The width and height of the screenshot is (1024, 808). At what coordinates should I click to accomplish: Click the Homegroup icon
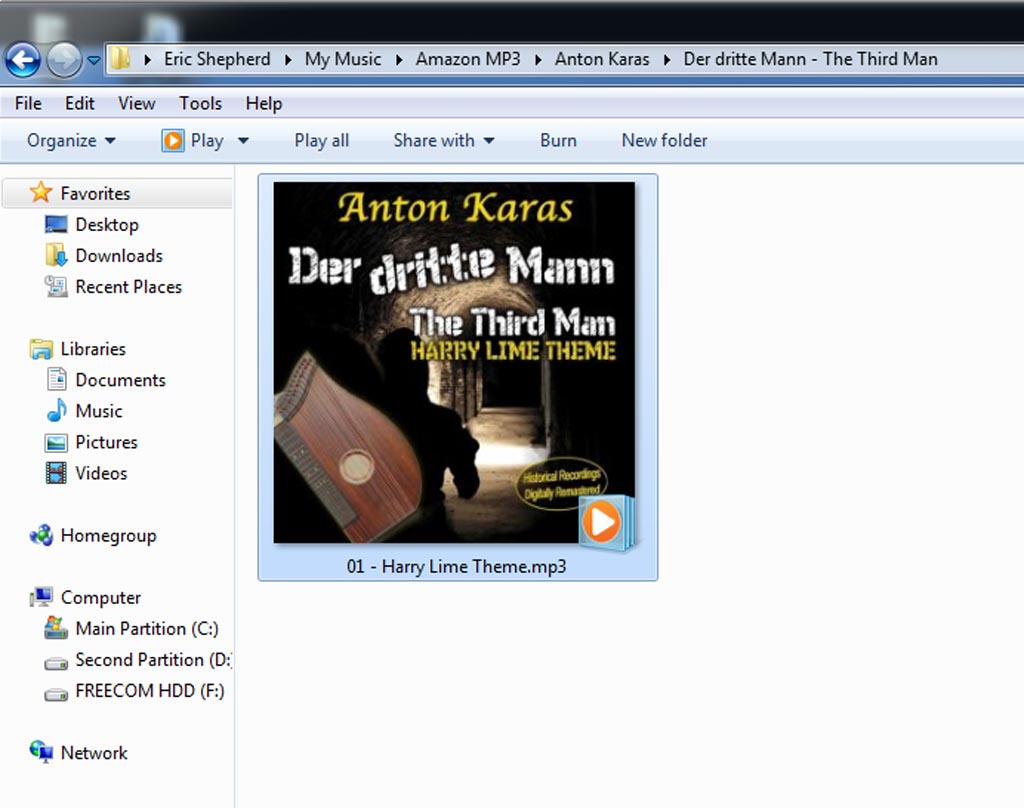[41, 535]
